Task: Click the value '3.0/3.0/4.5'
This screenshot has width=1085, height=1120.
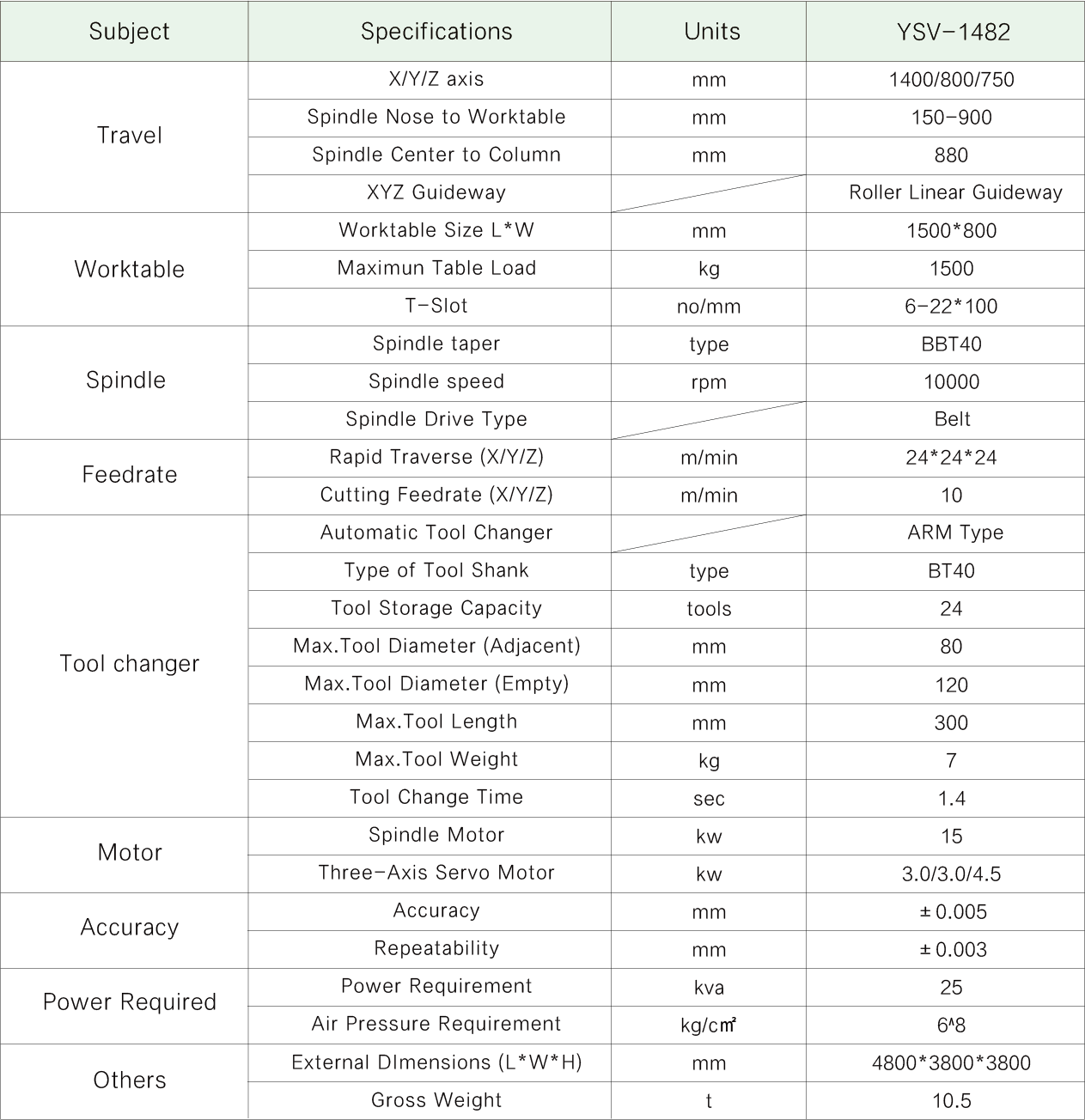Action: 951,874
